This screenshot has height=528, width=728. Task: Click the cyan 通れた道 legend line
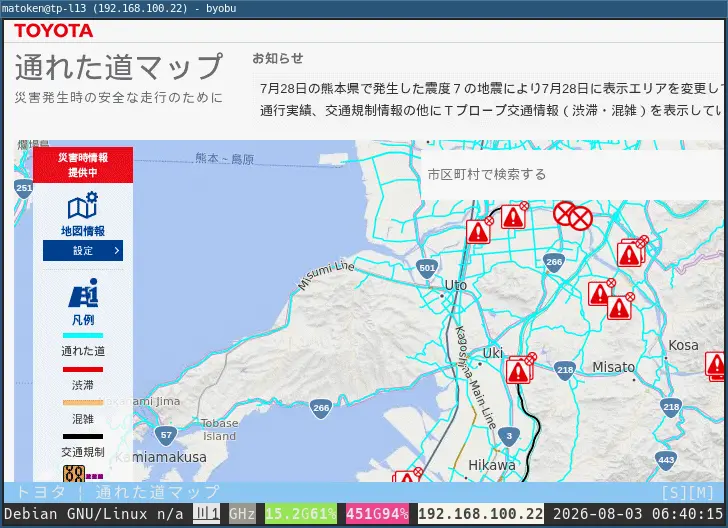coord(83,335)
